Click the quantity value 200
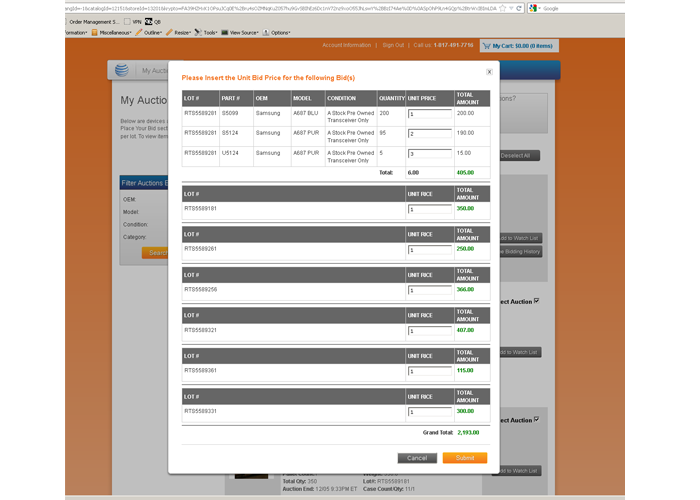The image size is (700, 500). coord(384,113)
